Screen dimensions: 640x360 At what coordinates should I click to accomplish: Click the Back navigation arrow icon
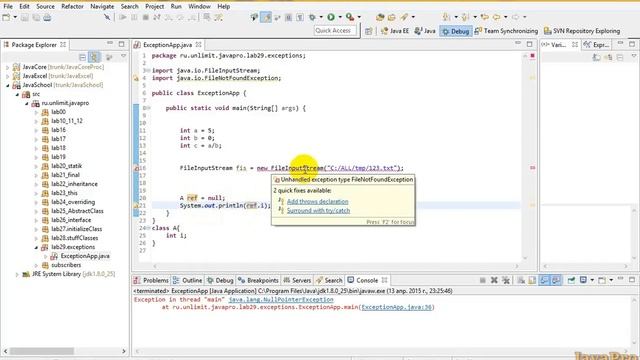coord(497,17)
